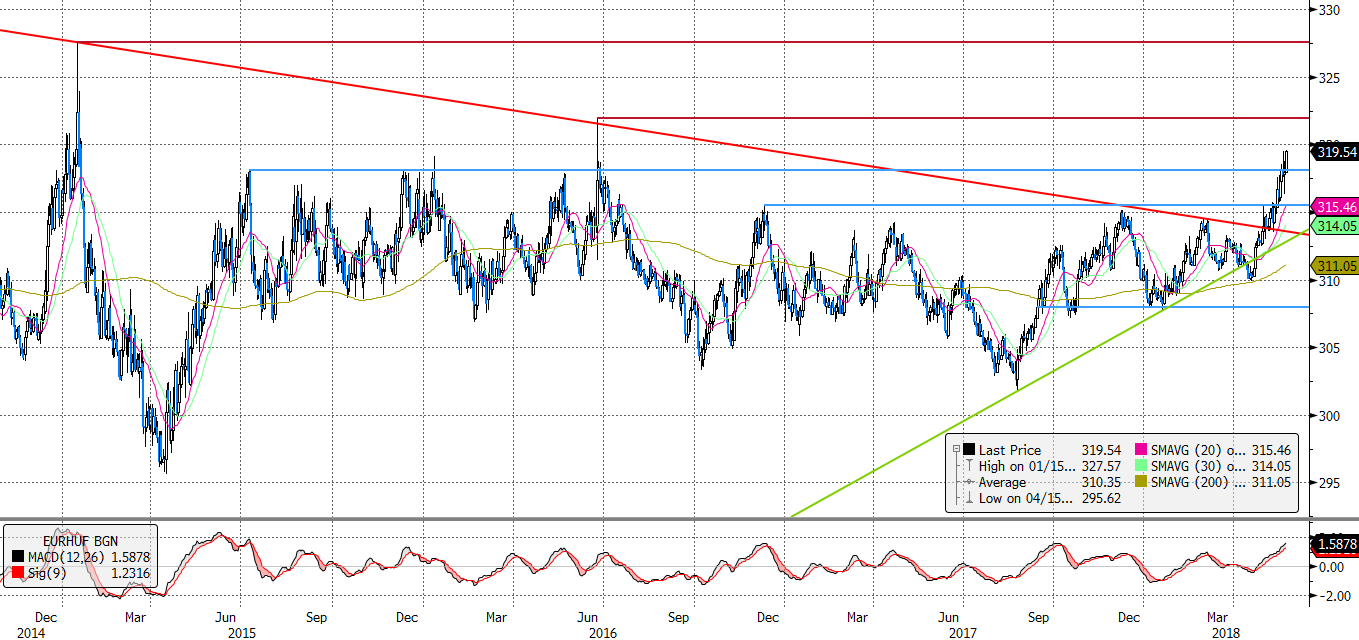Screen dimensions: 1359x640
Task: Click the 2017 year label on time axis
Action: (x=962, y=633)
